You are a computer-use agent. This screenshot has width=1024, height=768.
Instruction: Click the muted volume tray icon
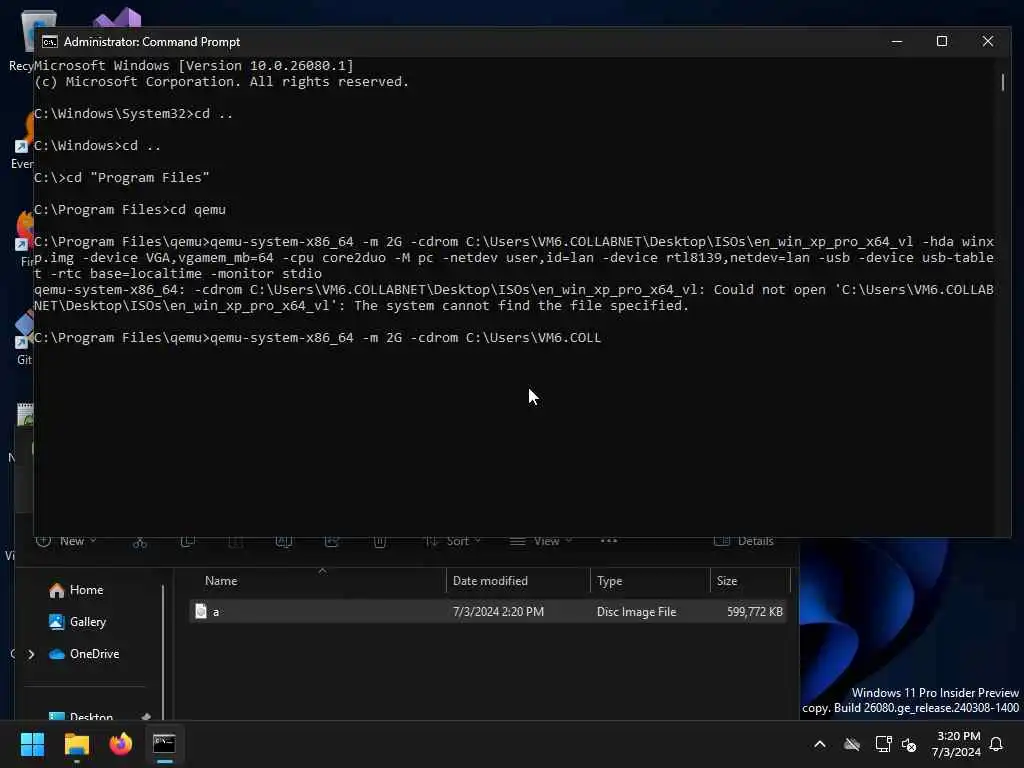(x=908, y=744)
